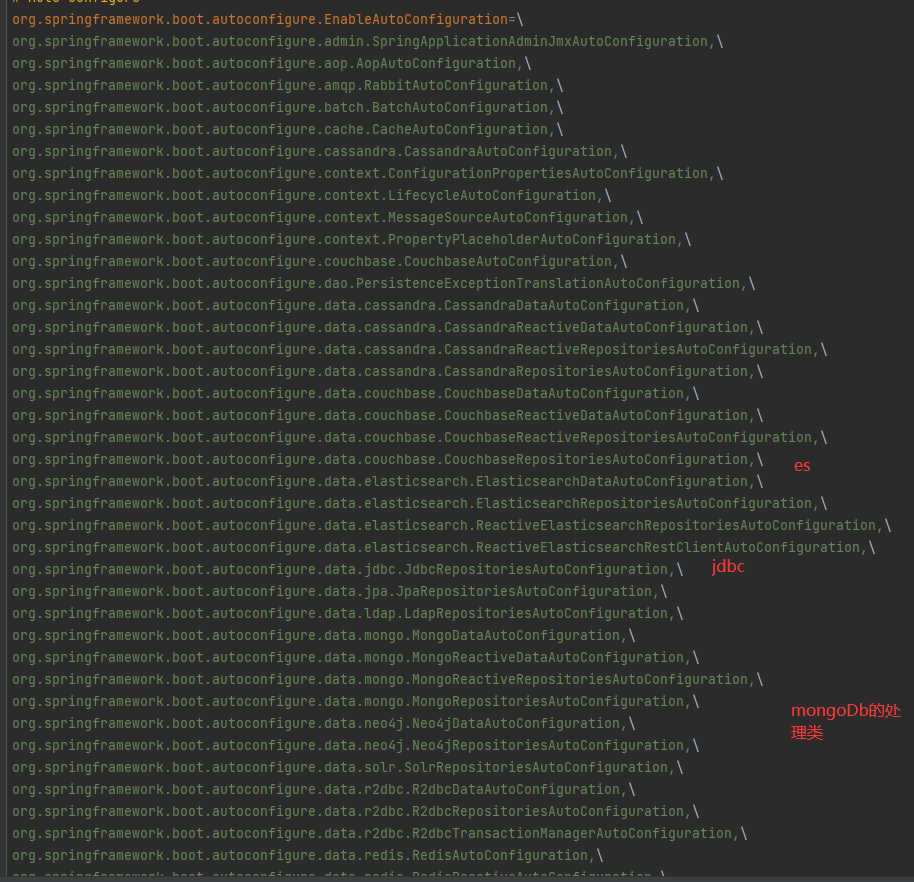Click the cassandra.CassandraAutoConfiguration line
This screenshot has height=882, width=914.
click(319, 152)
